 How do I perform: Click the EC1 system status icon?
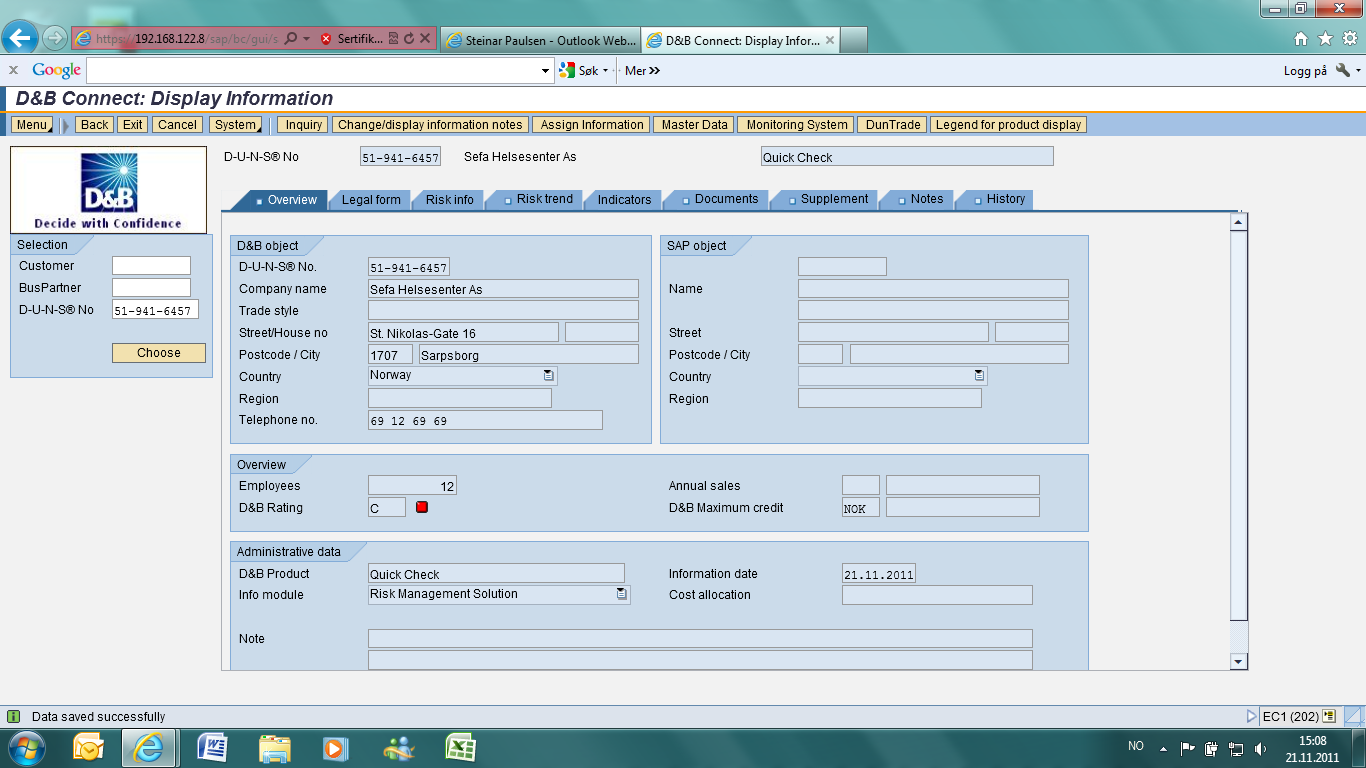point(1329,716)
